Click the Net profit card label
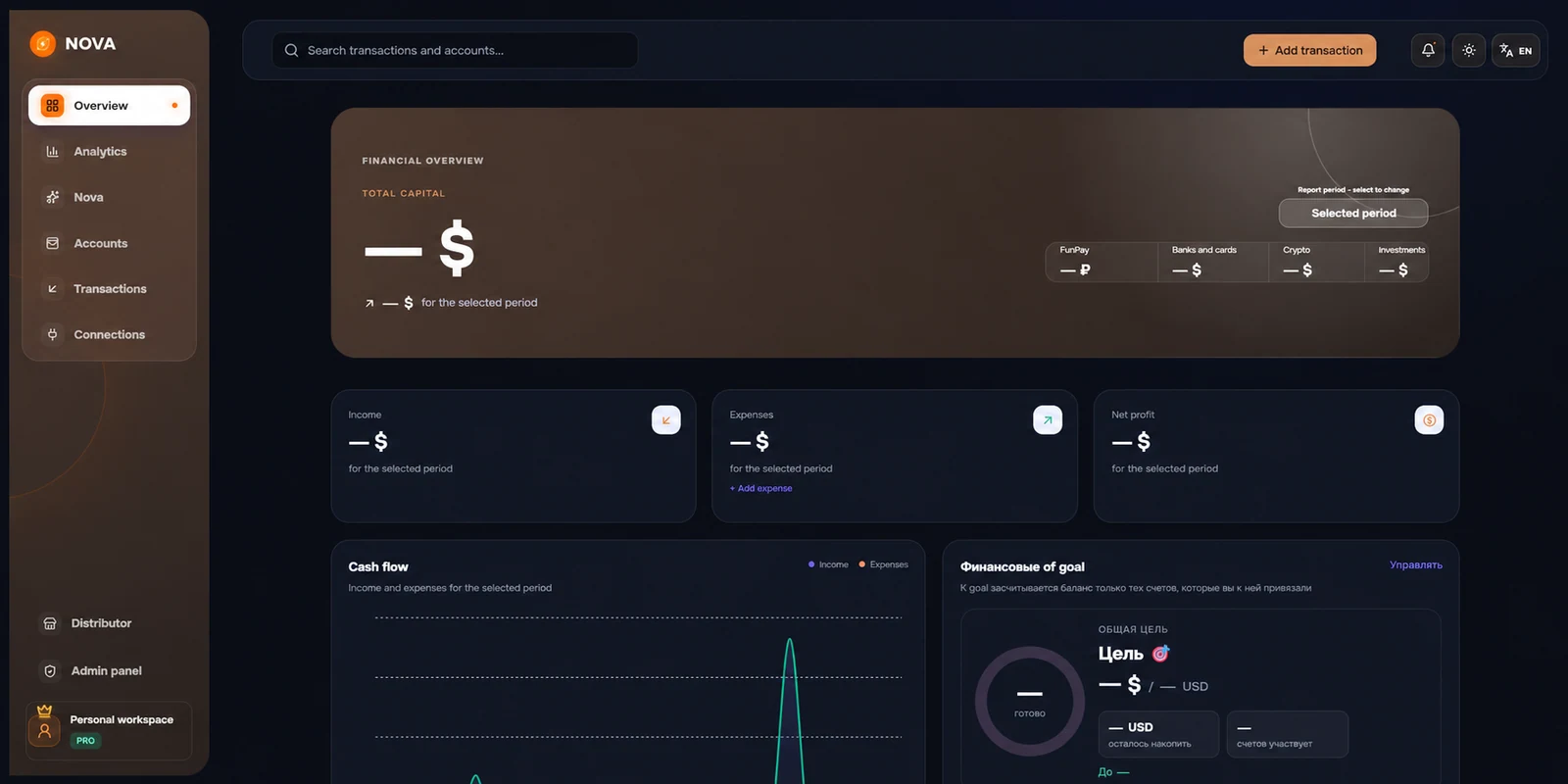The image size is (1568, 784). click(x=1133, y=415)
